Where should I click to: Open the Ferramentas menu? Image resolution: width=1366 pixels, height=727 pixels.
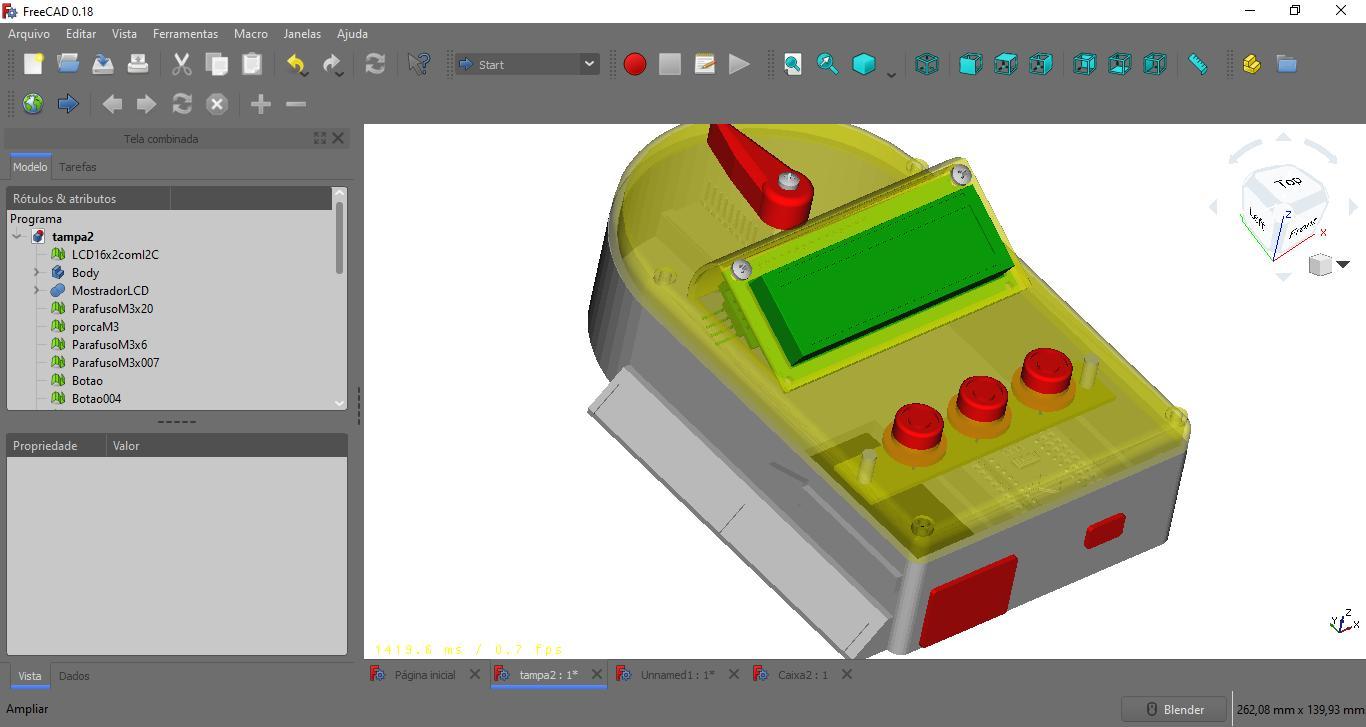[185, 34]
